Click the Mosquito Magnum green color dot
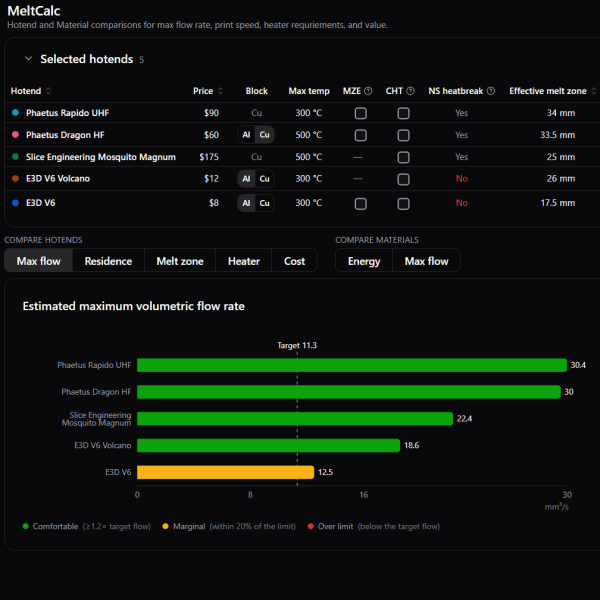600x600 pixels. coord(15,157)
